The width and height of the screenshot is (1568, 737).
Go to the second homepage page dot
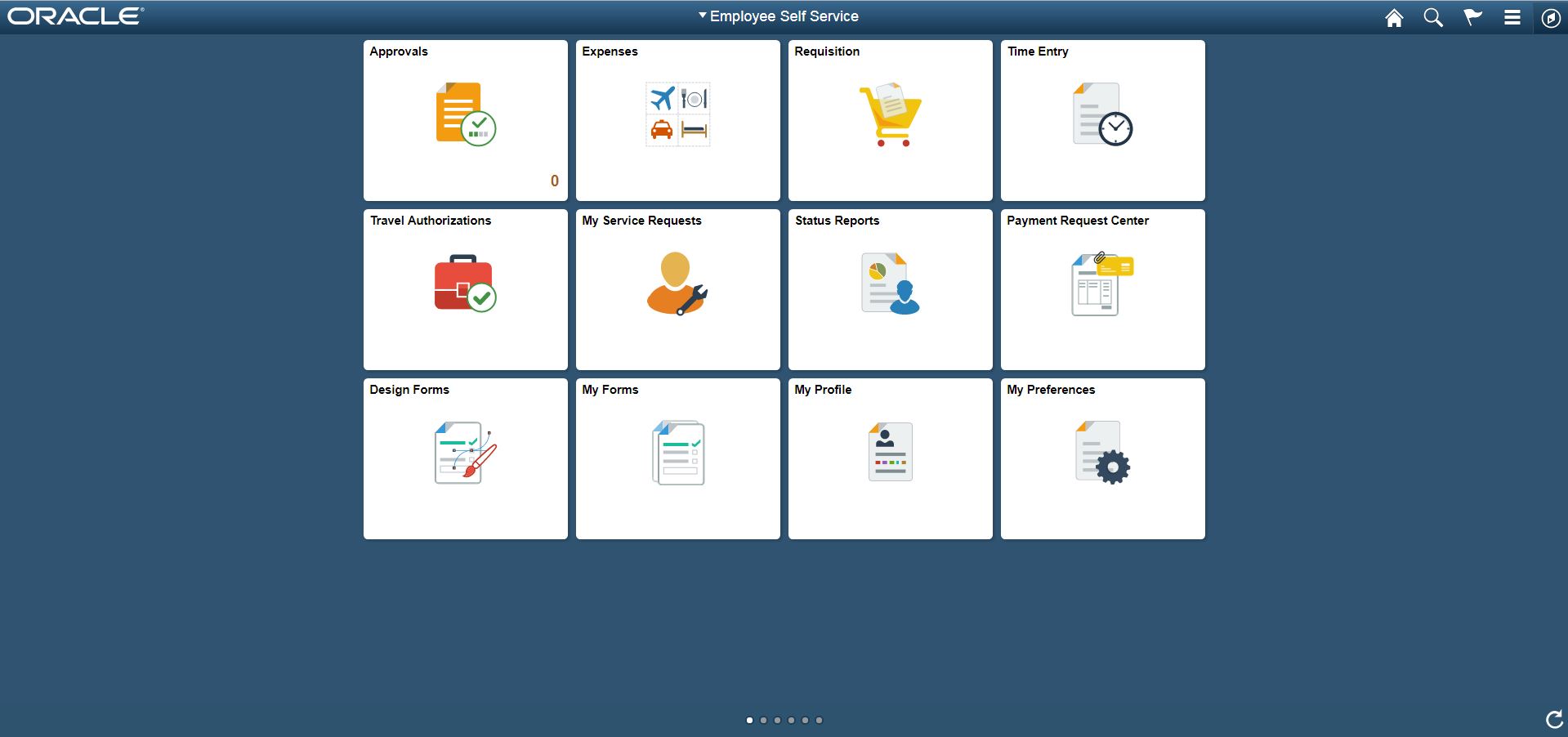point(763,720)
